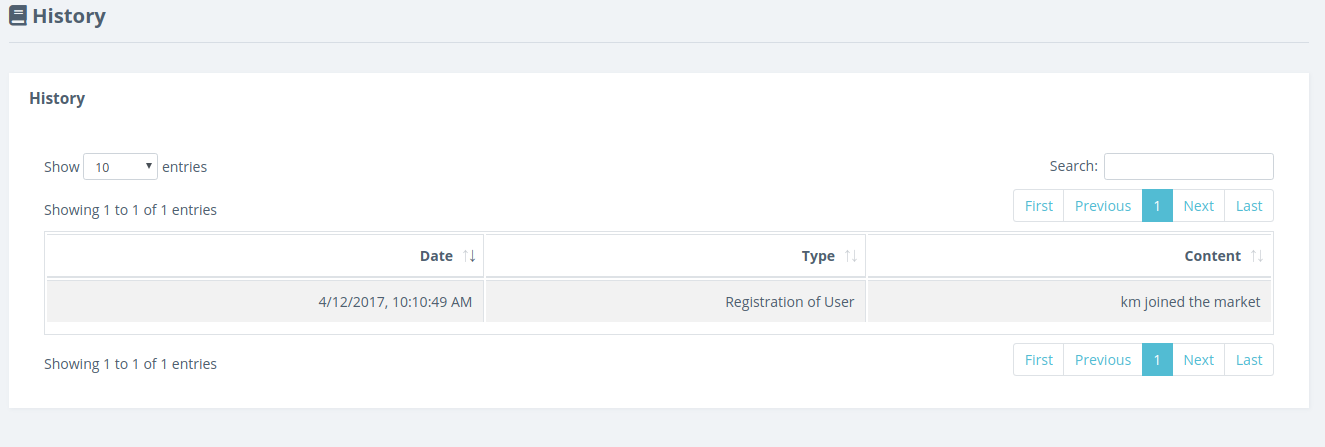Sort by Content column arrow icon
1325x447 pixels.
1257,256
